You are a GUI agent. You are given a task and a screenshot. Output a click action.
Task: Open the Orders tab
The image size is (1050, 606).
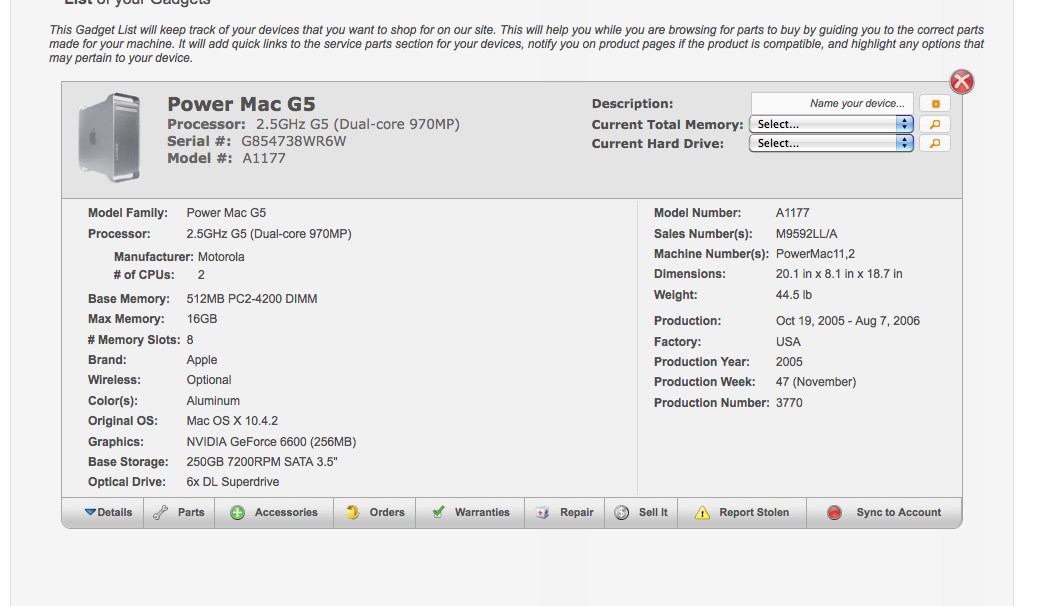tap(374, 512)
